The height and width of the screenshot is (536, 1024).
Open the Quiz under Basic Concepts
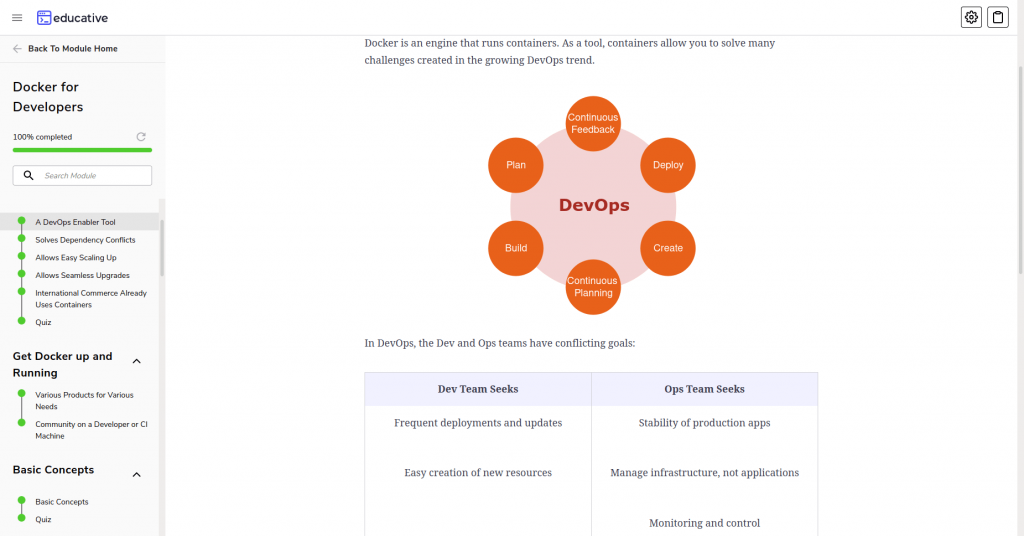[43, 519]
